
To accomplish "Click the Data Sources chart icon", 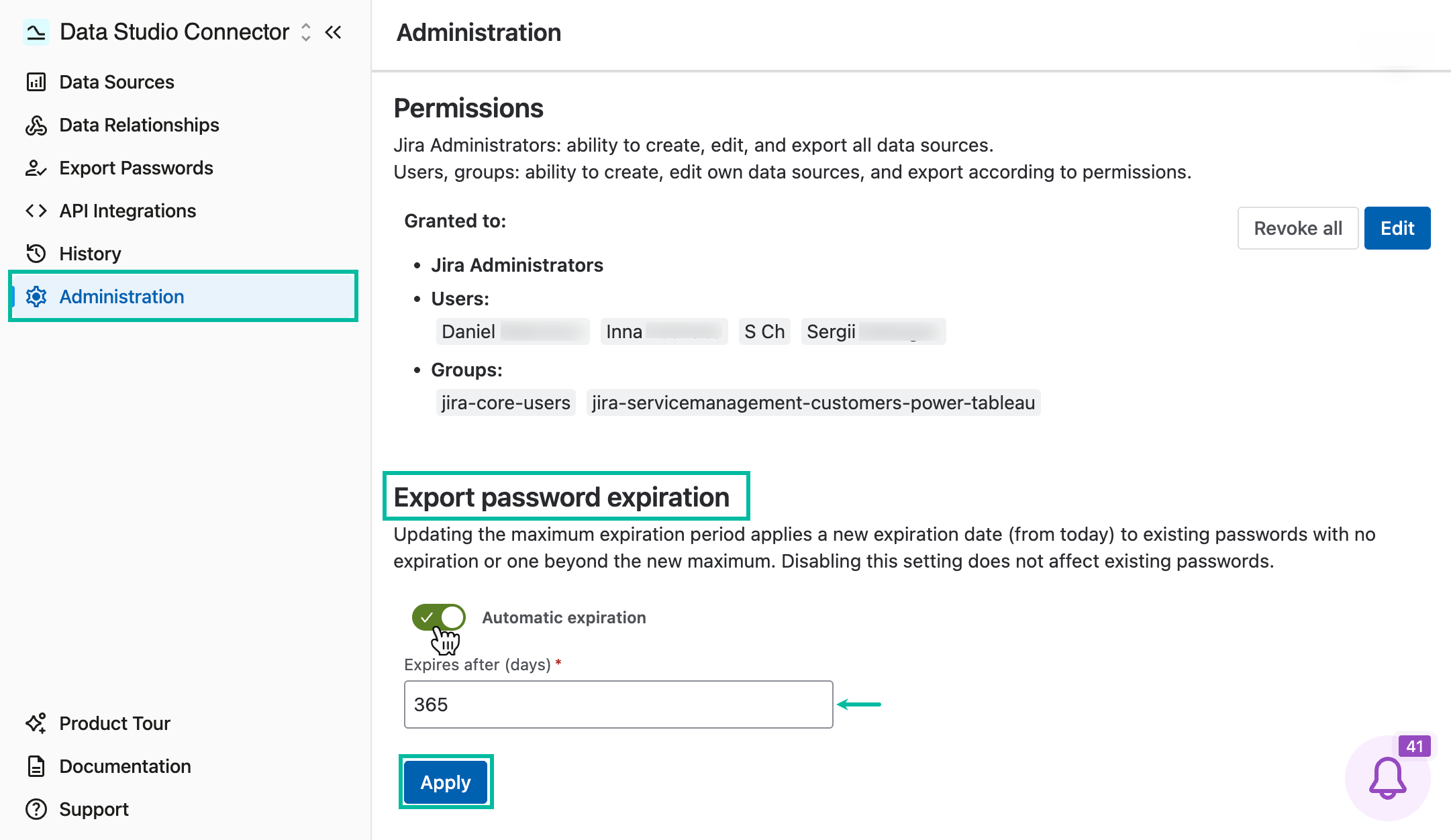I will pos(36,82).
